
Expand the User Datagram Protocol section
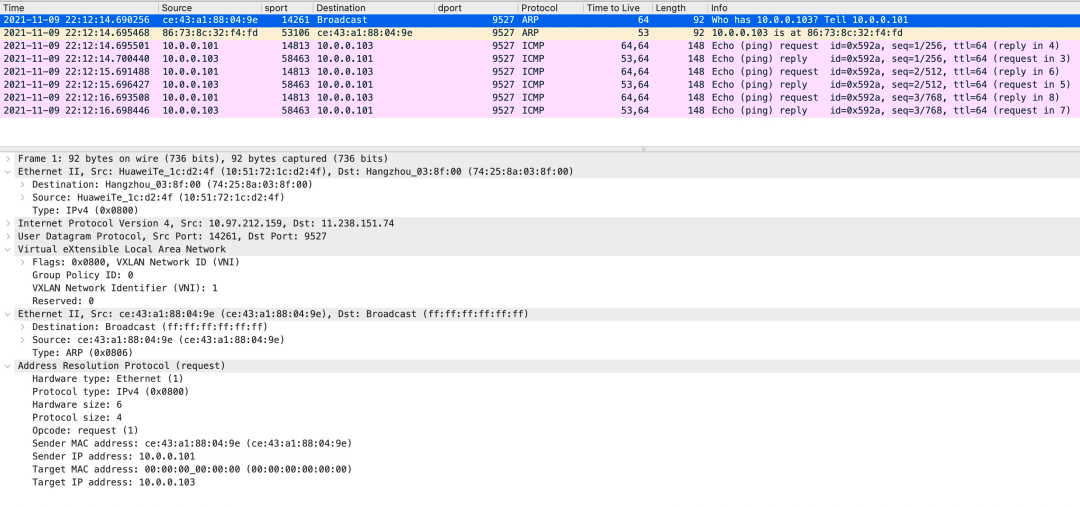coord(8,236)
